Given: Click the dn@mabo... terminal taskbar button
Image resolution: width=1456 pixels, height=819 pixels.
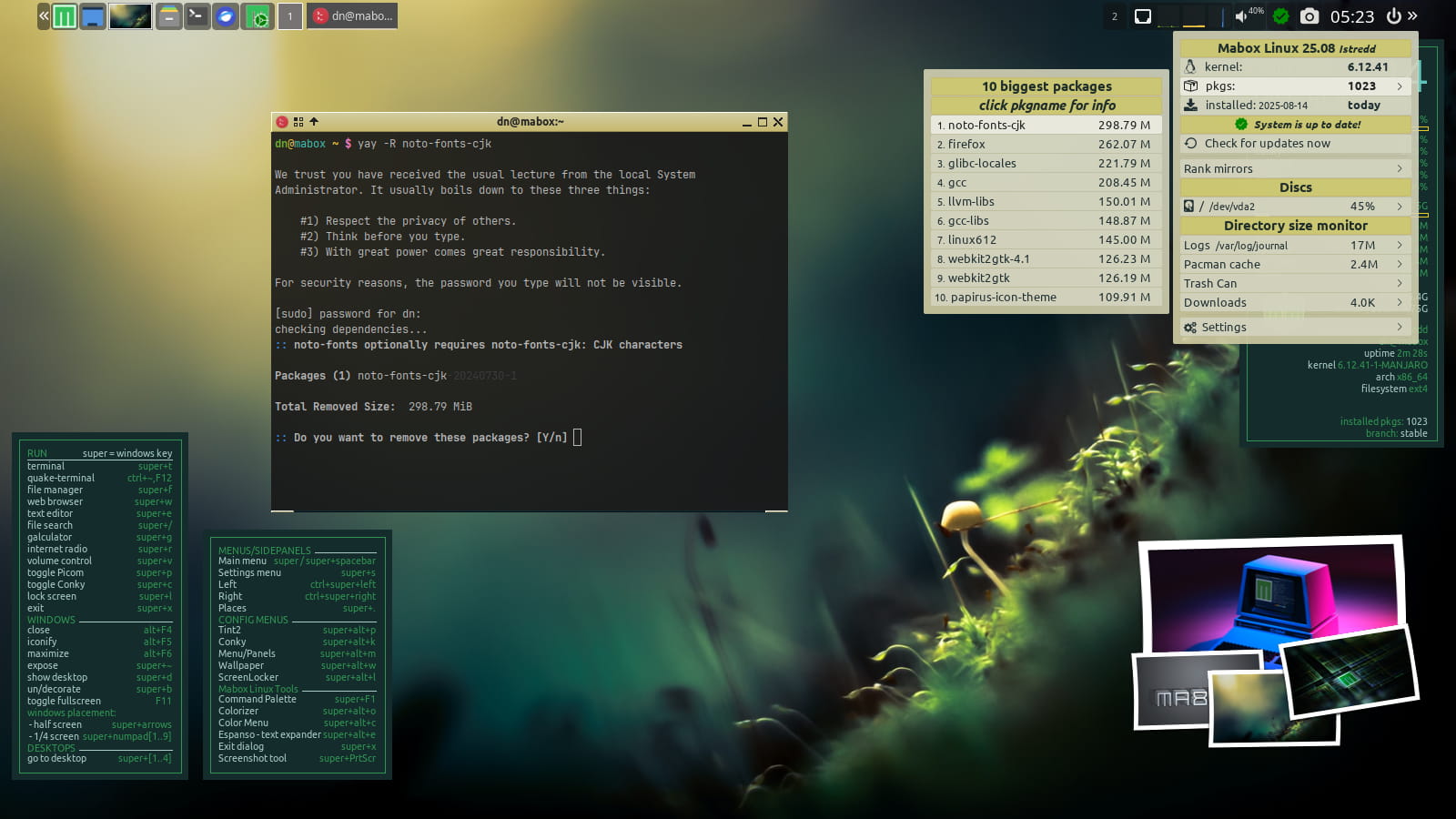Looking at the screenshot, I should point(353,16).
